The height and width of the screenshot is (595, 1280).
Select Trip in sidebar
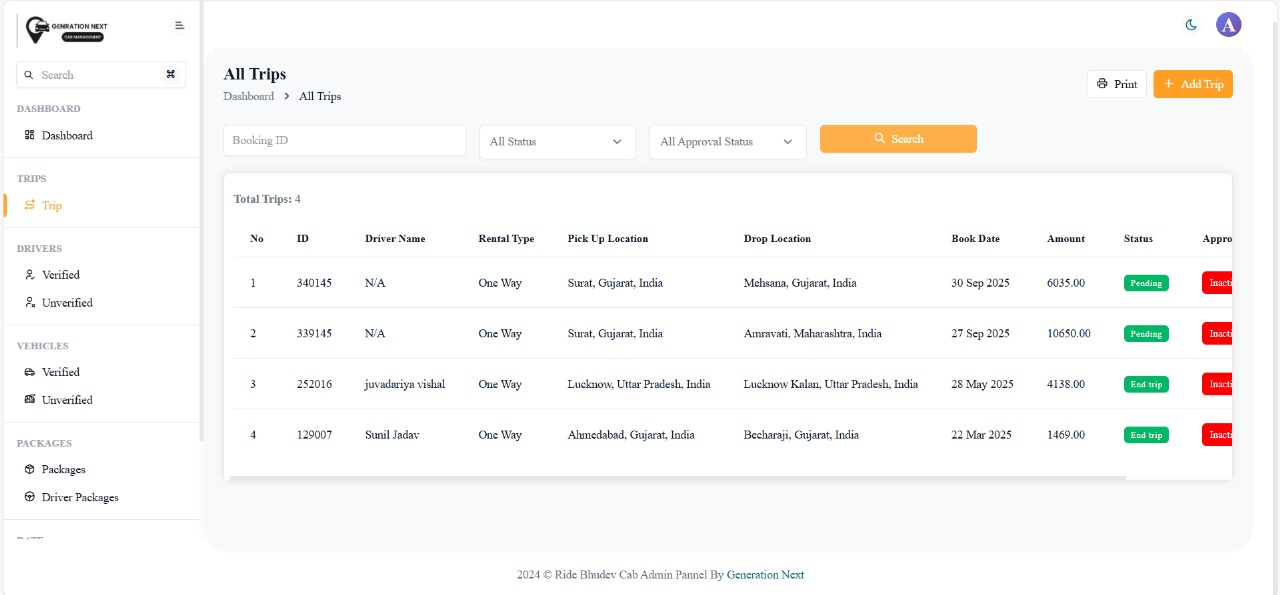pyautogui.click(x=51, y=206)
